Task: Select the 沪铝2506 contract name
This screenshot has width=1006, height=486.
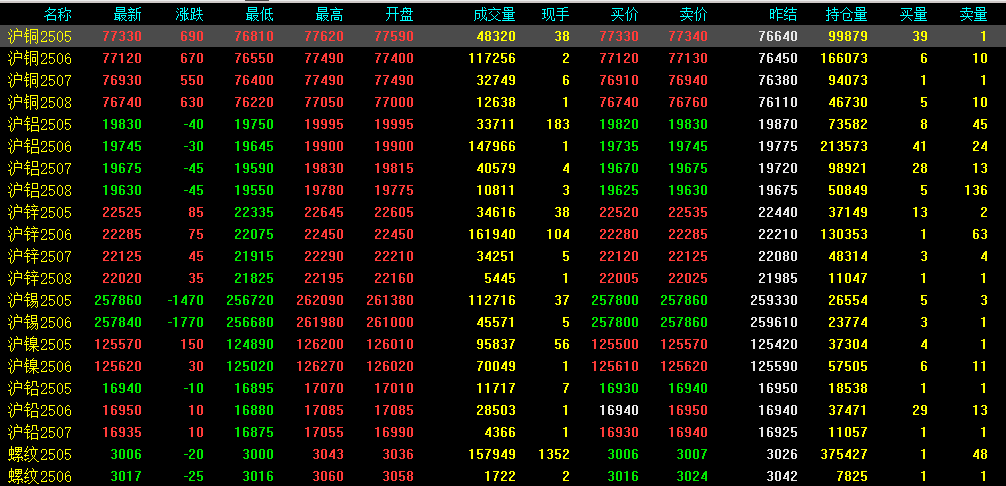Action: pos(40,147)
